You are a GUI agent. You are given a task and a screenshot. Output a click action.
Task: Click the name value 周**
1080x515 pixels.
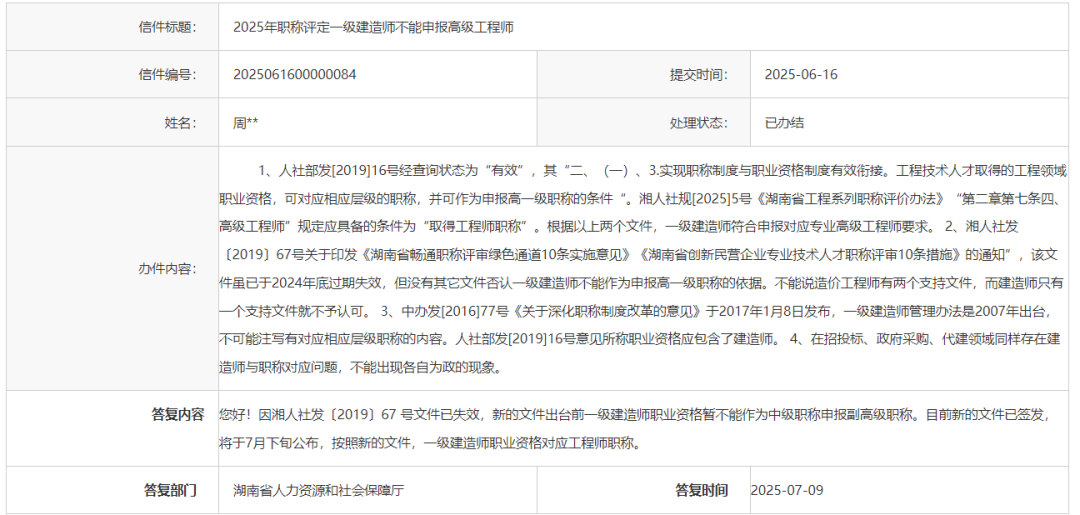coord(246,123)
